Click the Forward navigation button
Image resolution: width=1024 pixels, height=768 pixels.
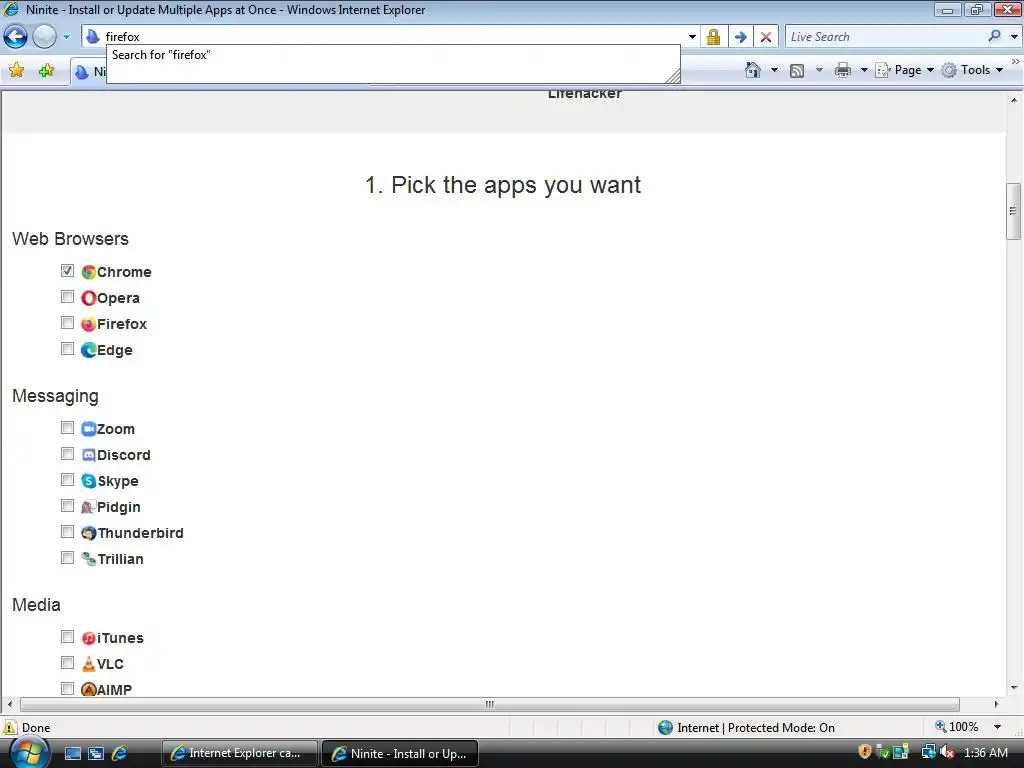44,37
